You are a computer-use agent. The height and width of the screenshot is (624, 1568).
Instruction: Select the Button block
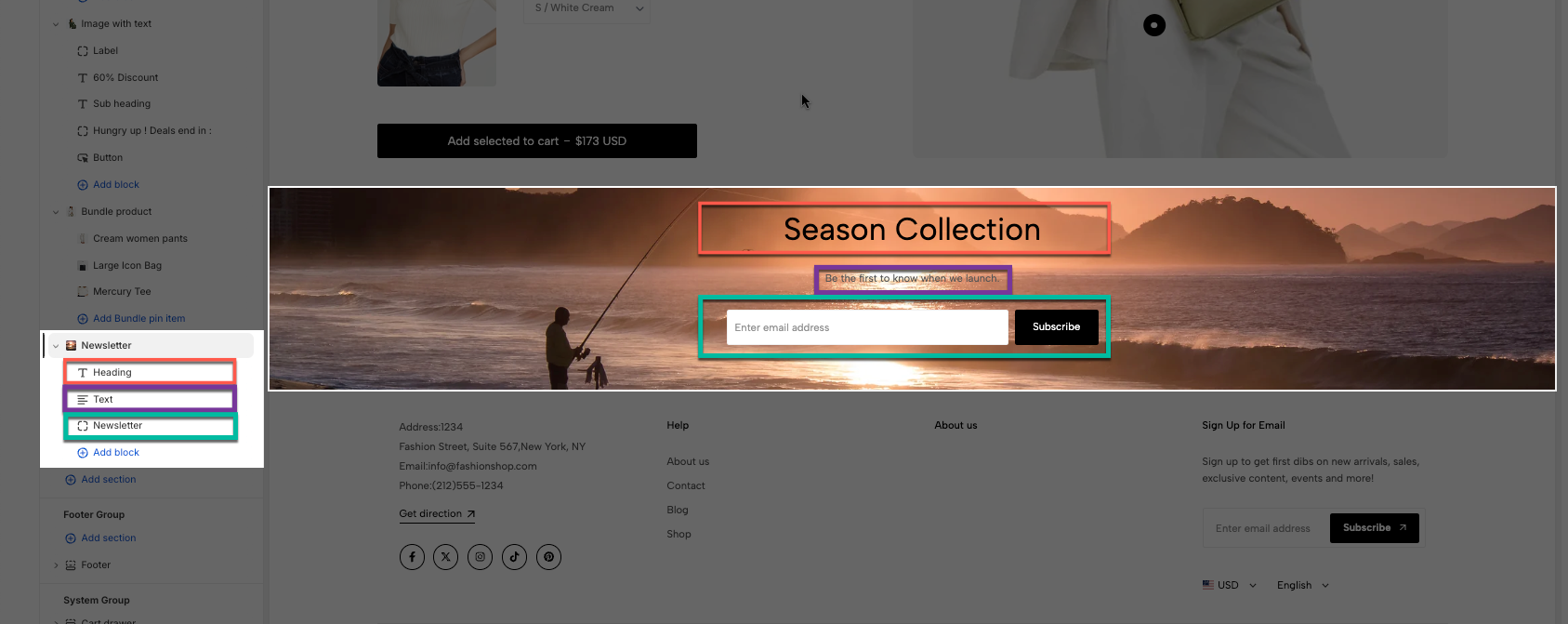pyautogui.click(x=108, y=158)
